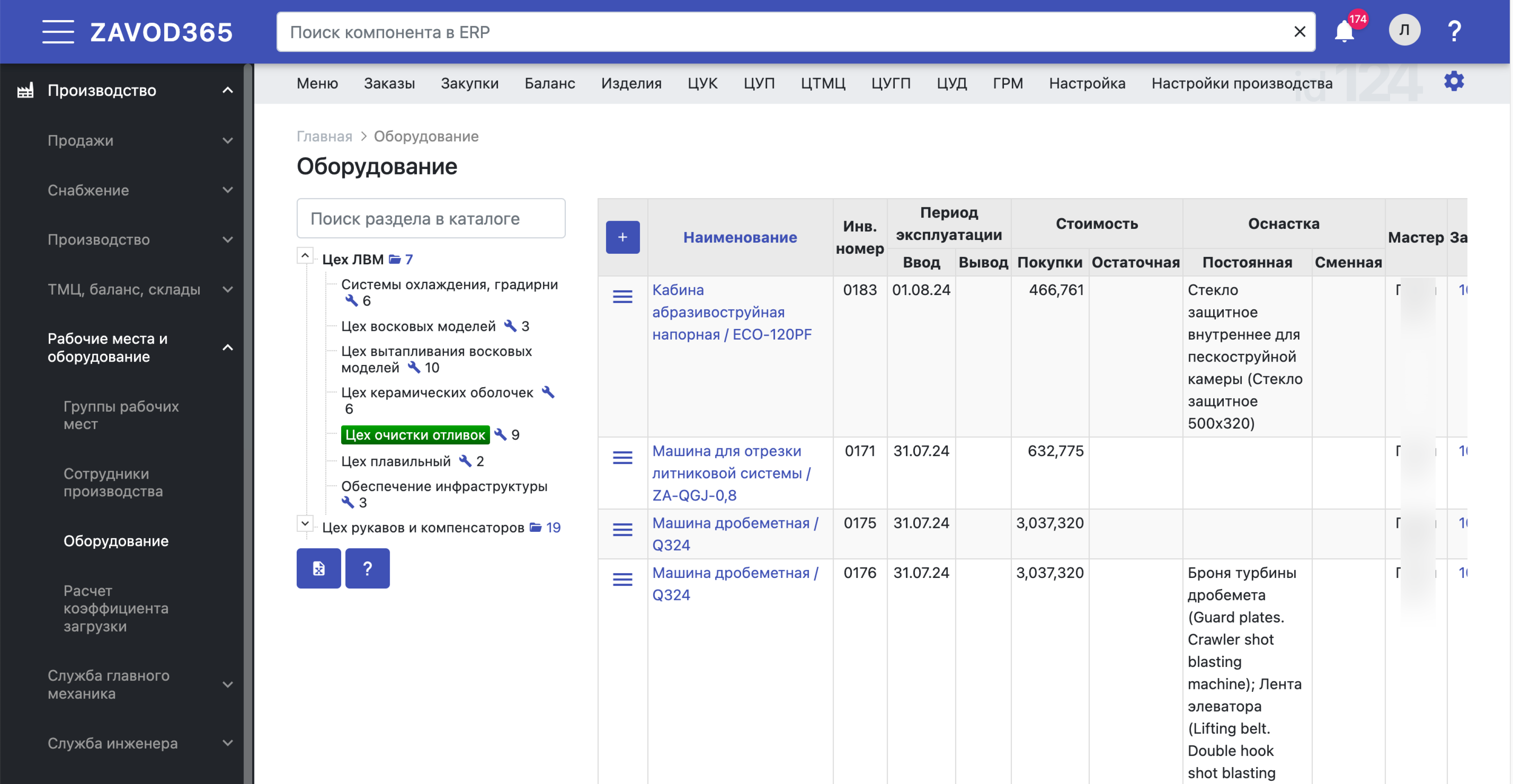Open the hamburger menu next to ZAVOD365
This screenshot has width=1513, height=784.
(58, 32)
